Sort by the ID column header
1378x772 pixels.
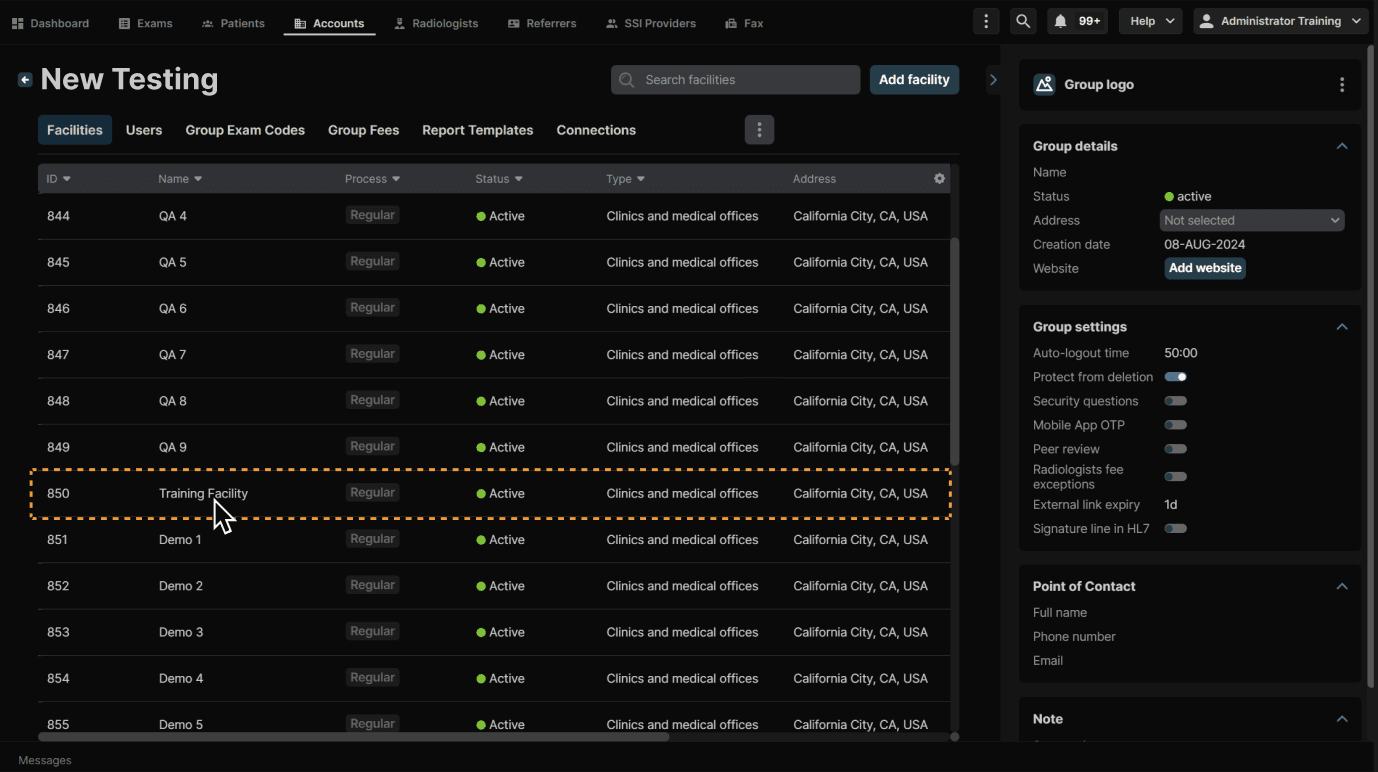pos(59,179)
